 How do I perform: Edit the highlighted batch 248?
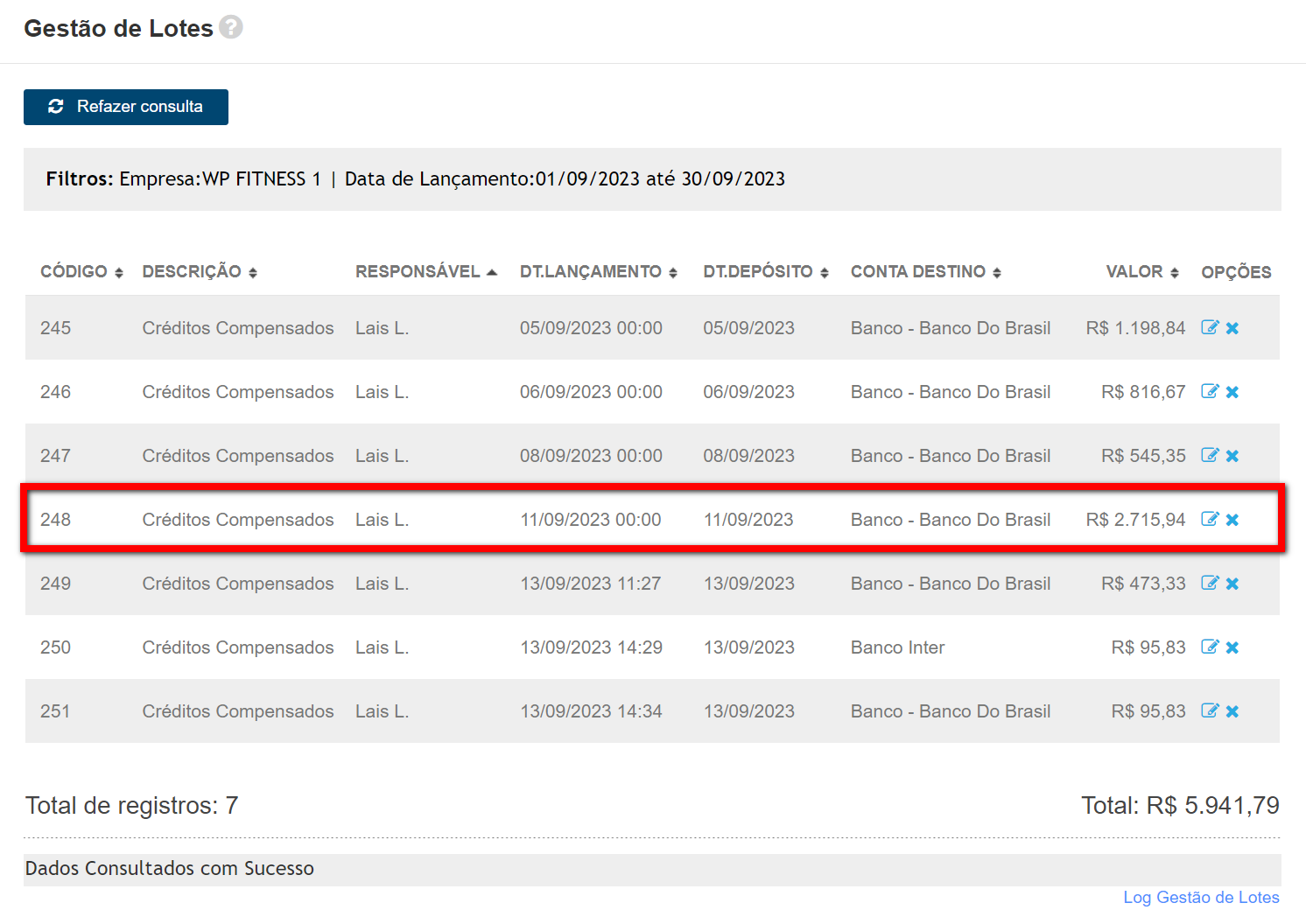point(1210,519)
